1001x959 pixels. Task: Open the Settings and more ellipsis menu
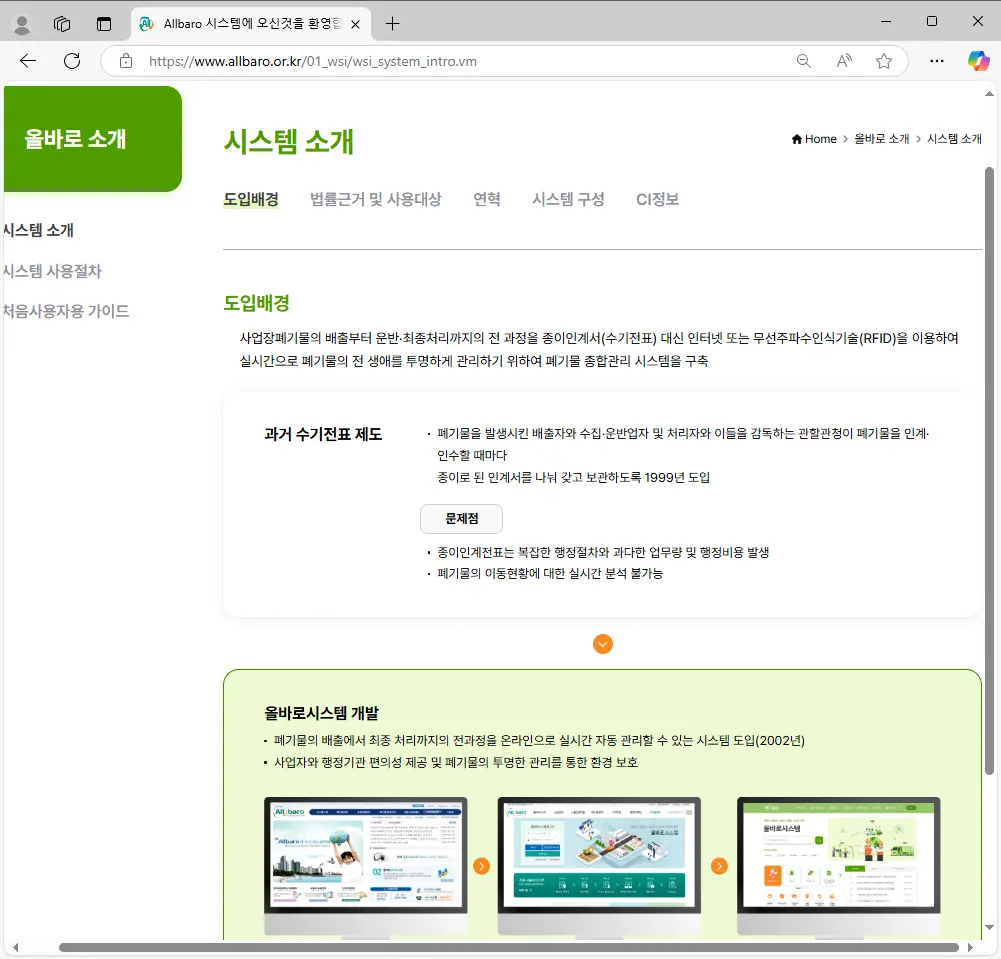click(x=936, y=61)
